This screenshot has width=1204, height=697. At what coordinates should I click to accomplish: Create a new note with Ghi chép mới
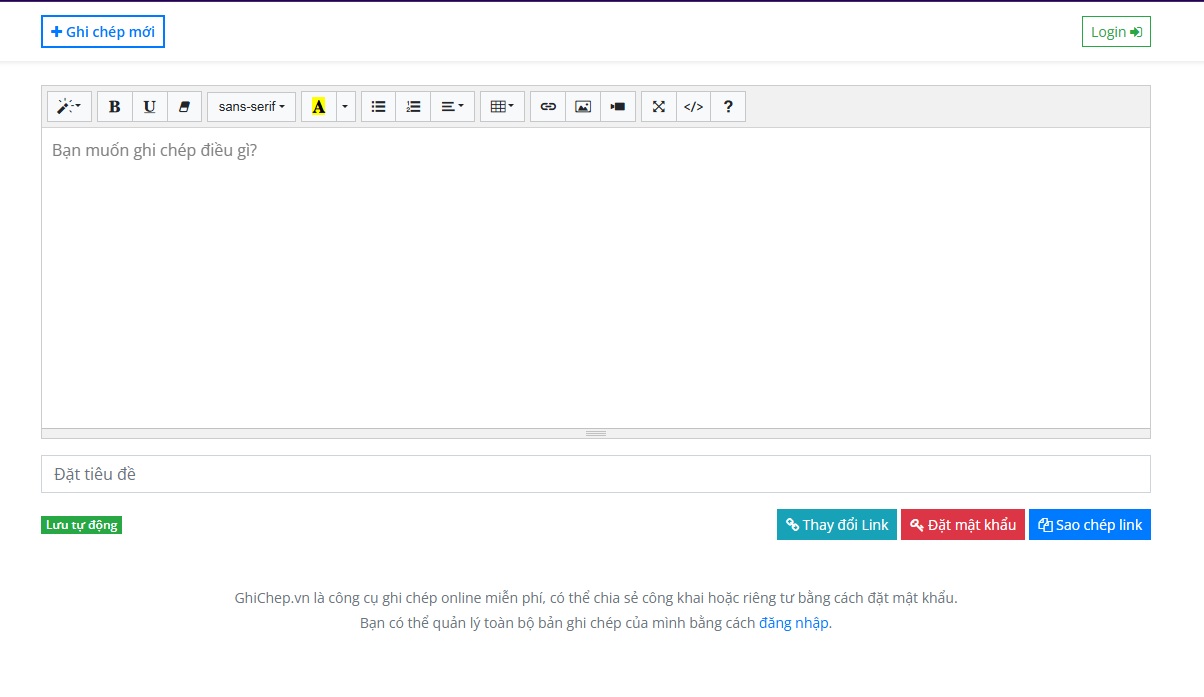point(103,32)
